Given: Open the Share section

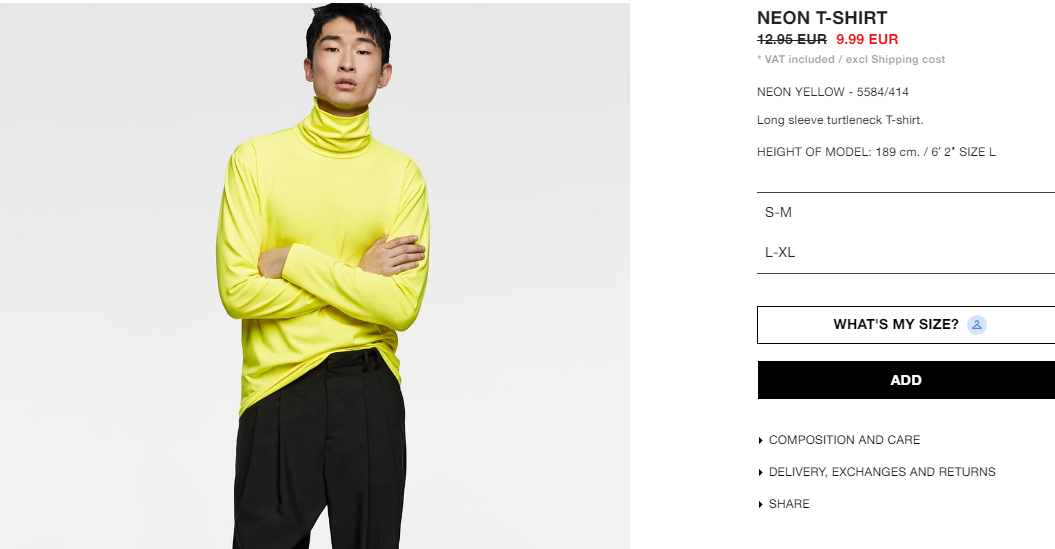Looking at the screenshot, I should (789, 504).
